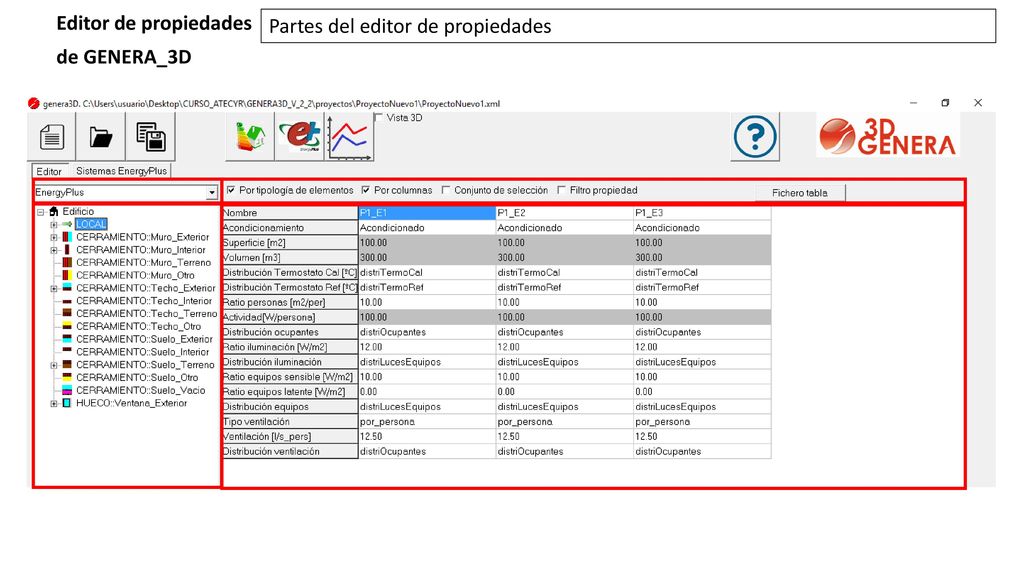Image resolution: width=1024 pixels, height=576 pixels.
Task: Click the GENERA 3D logo
Action: tap(888, 136)
